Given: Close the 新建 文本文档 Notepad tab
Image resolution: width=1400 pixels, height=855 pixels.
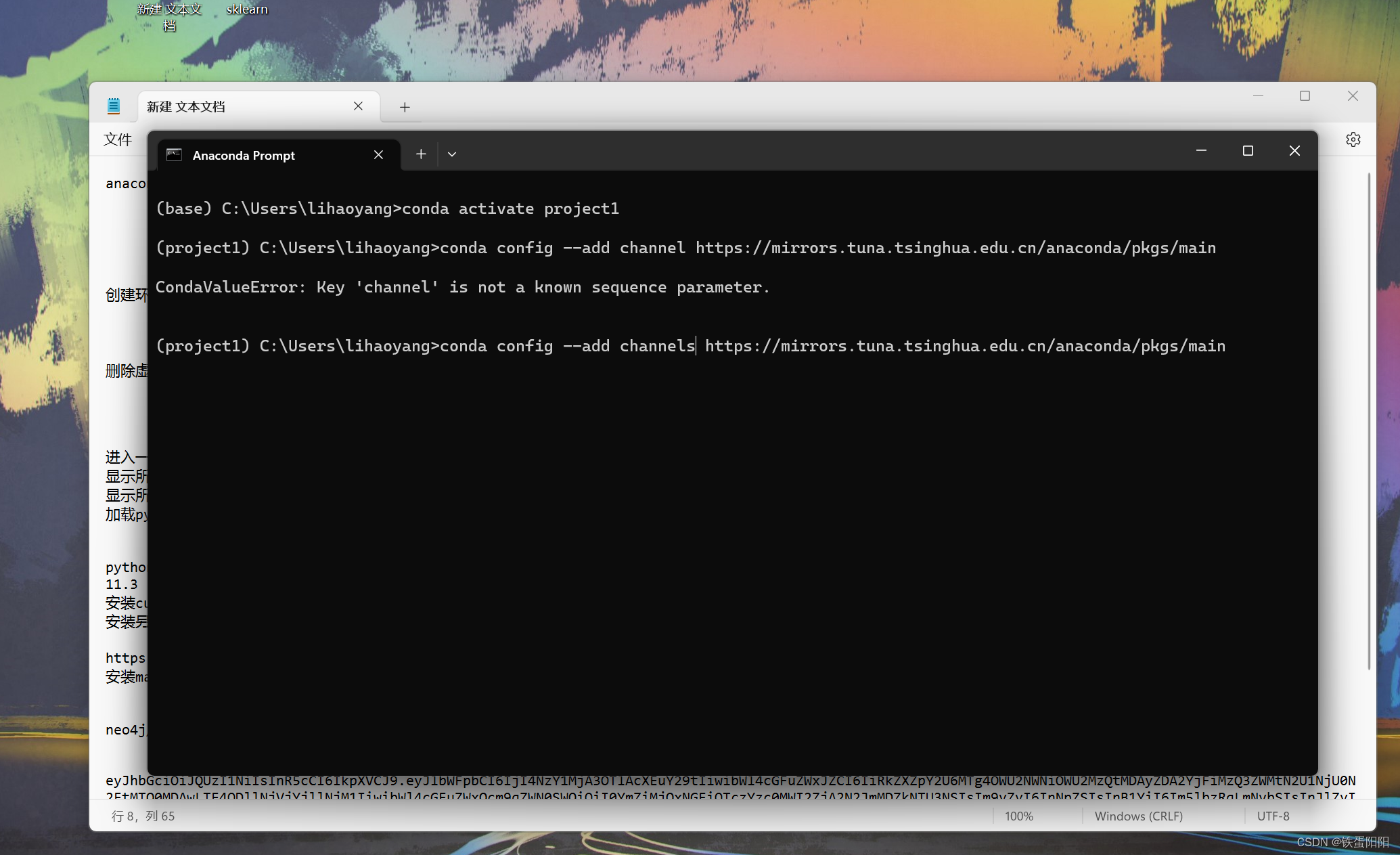Looking at the screenshot, I should point(358,106).
